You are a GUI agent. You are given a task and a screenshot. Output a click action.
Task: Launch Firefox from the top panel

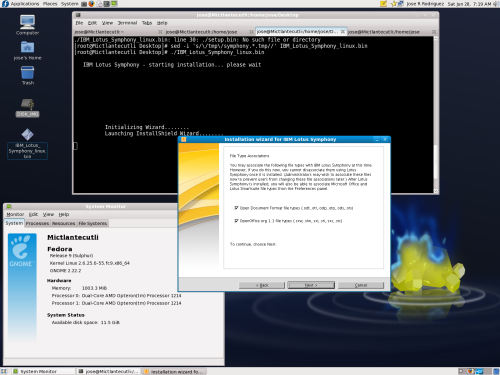click(91, 4)
